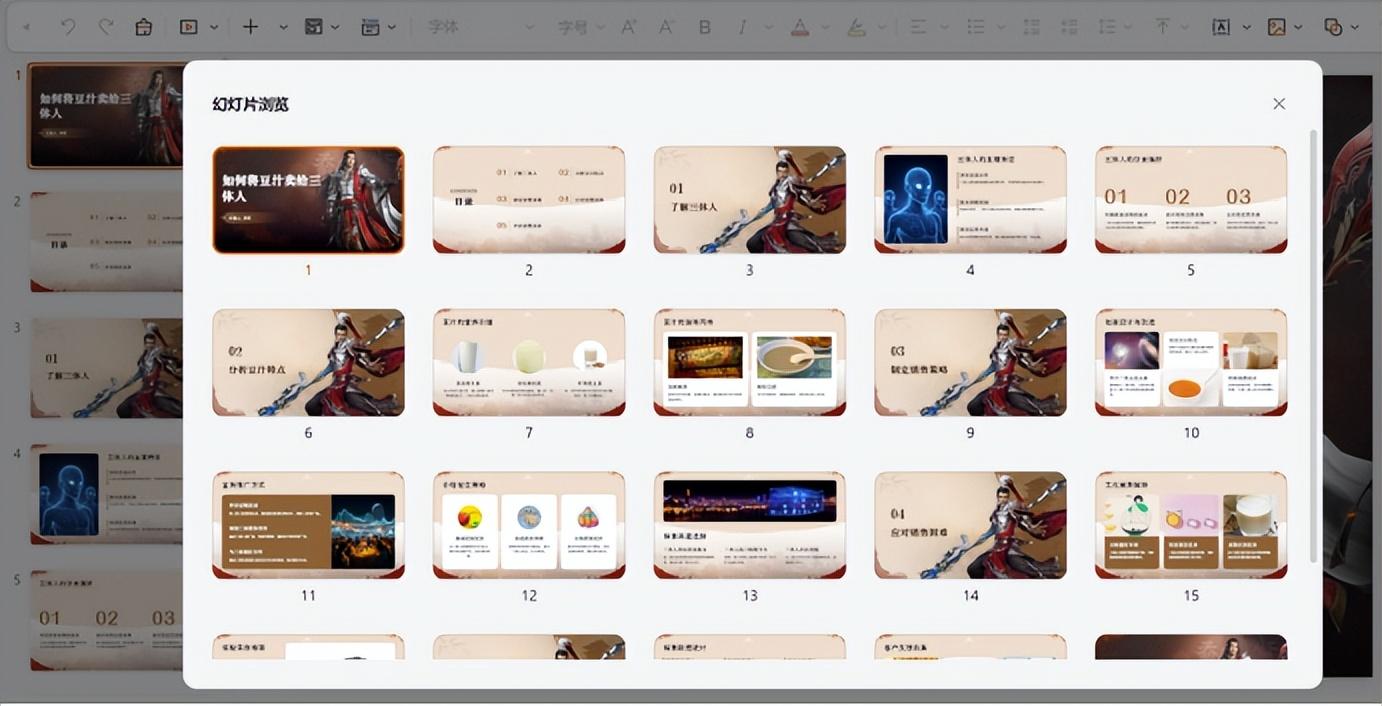Click the plus icon to add slide
Image resolution: width=1382 pixels, height=706 pixels.
pyautogui.click(x=250, y=27)
